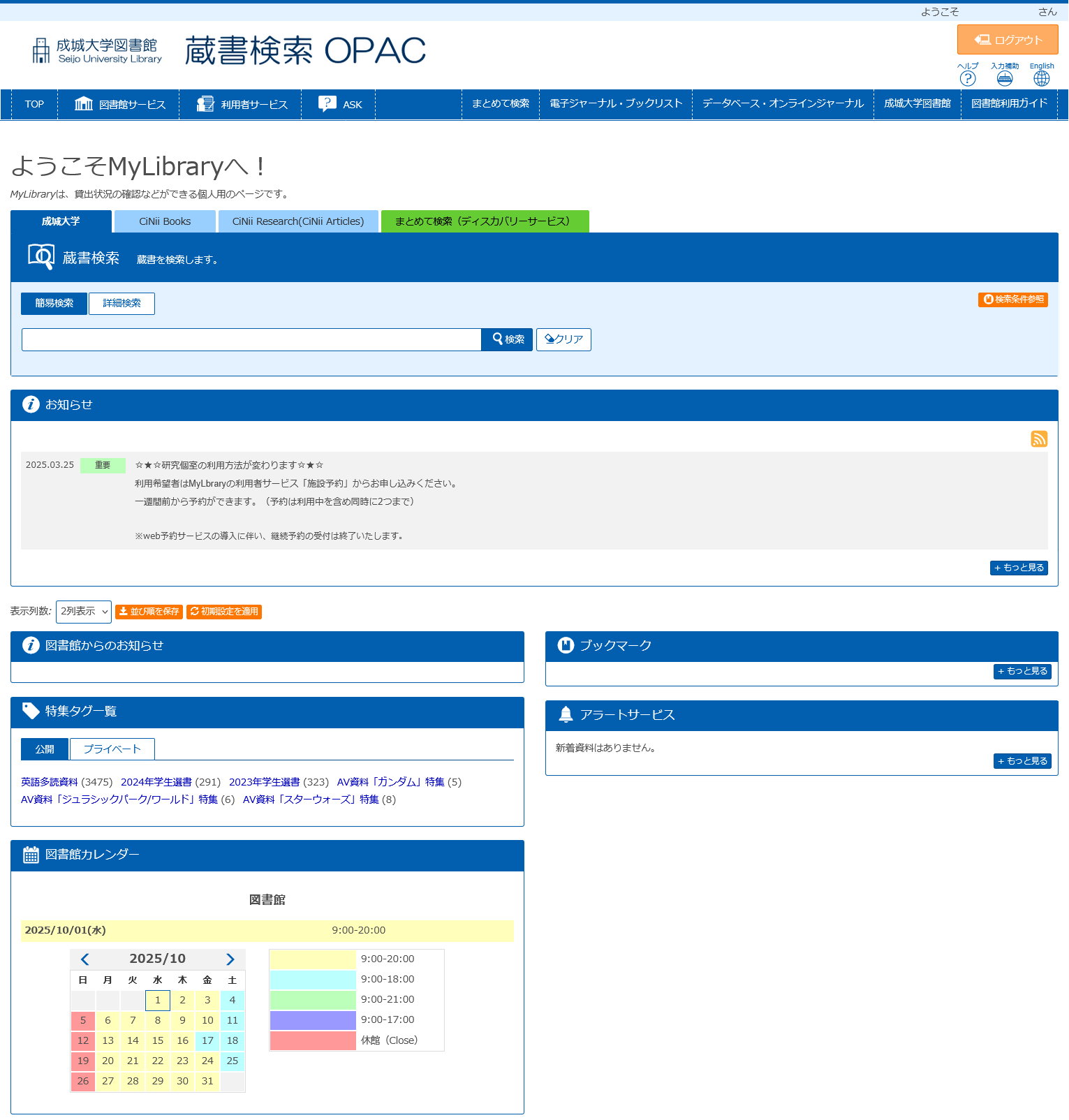Switch language with the English globe icon
This screenshot has height=1120, width=1069.
click(x=1041, y=78)
